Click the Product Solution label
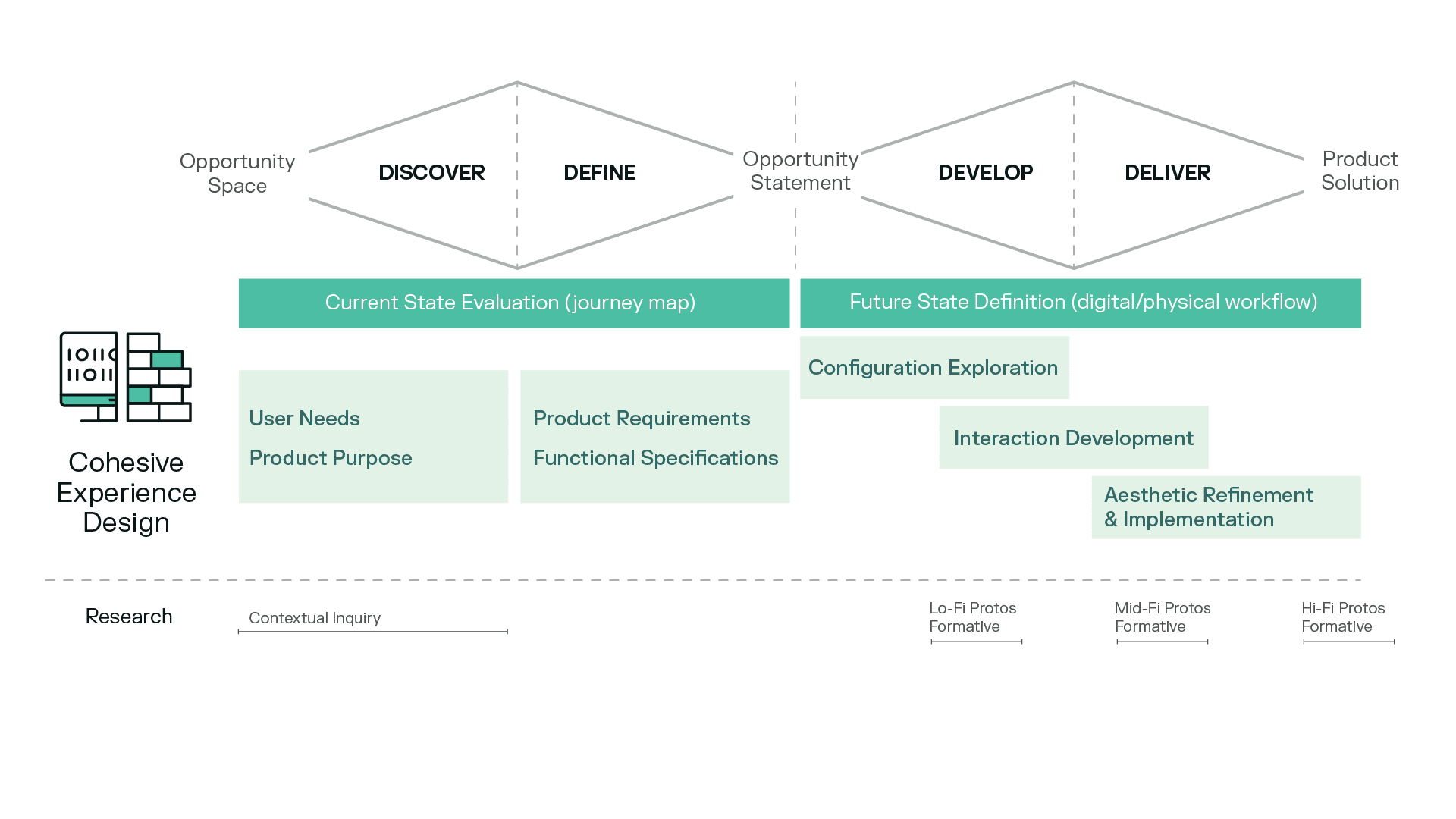The image size is (1456, 819). [1360, 171]
